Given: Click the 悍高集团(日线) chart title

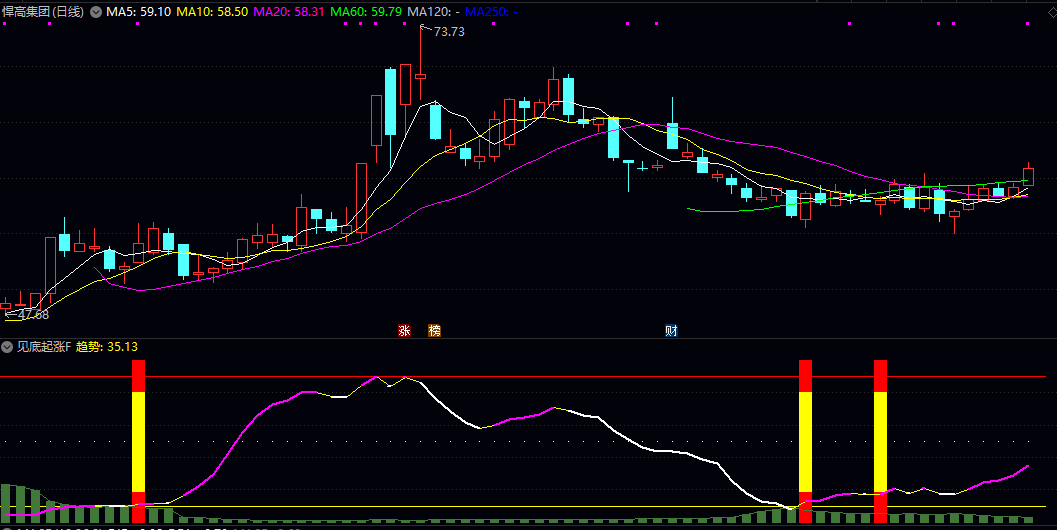Looking at the screenshot, I should [x=44, y=12].
